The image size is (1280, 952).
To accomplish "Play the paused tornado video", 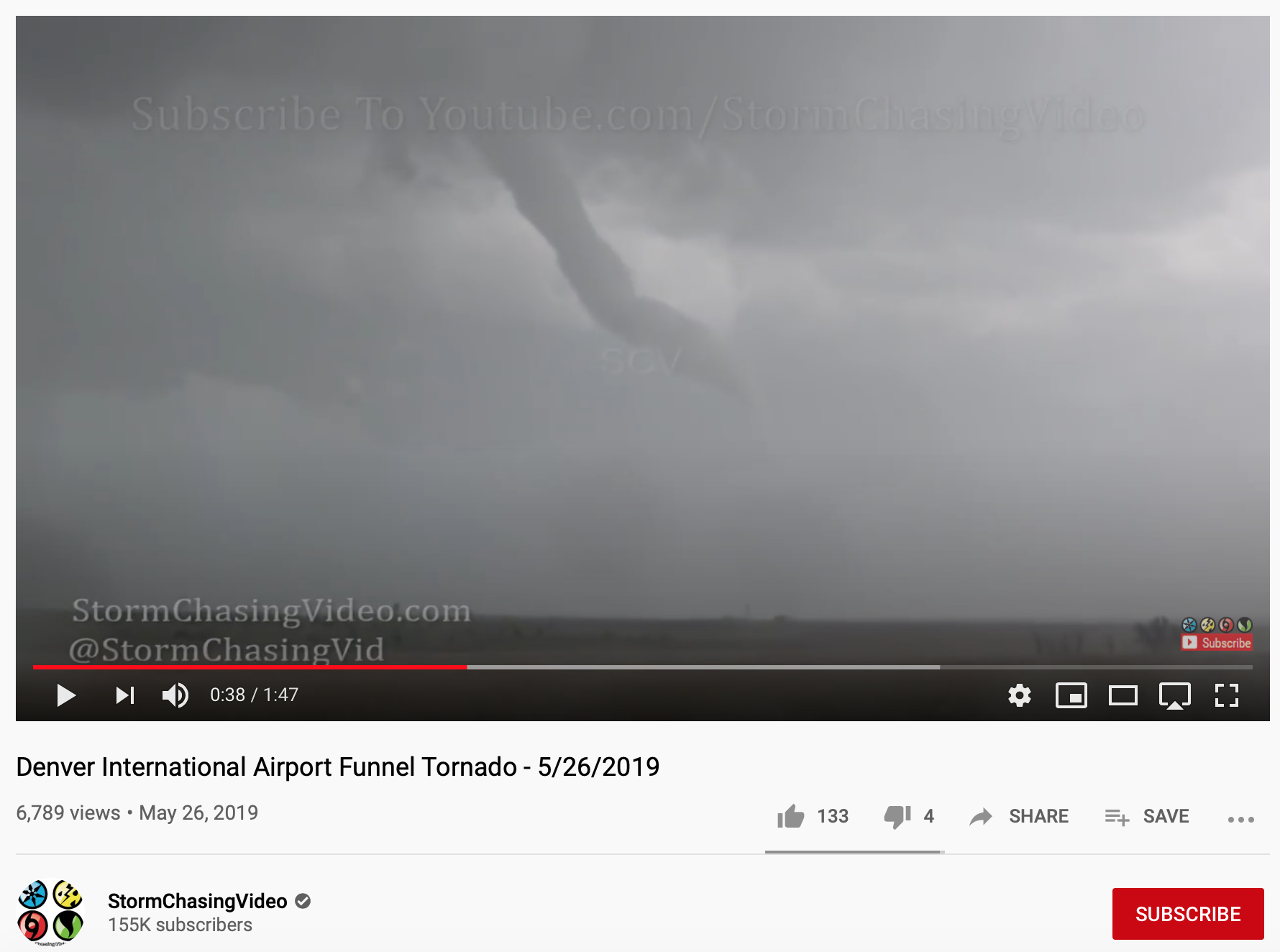I will click(x=66, y=695).
